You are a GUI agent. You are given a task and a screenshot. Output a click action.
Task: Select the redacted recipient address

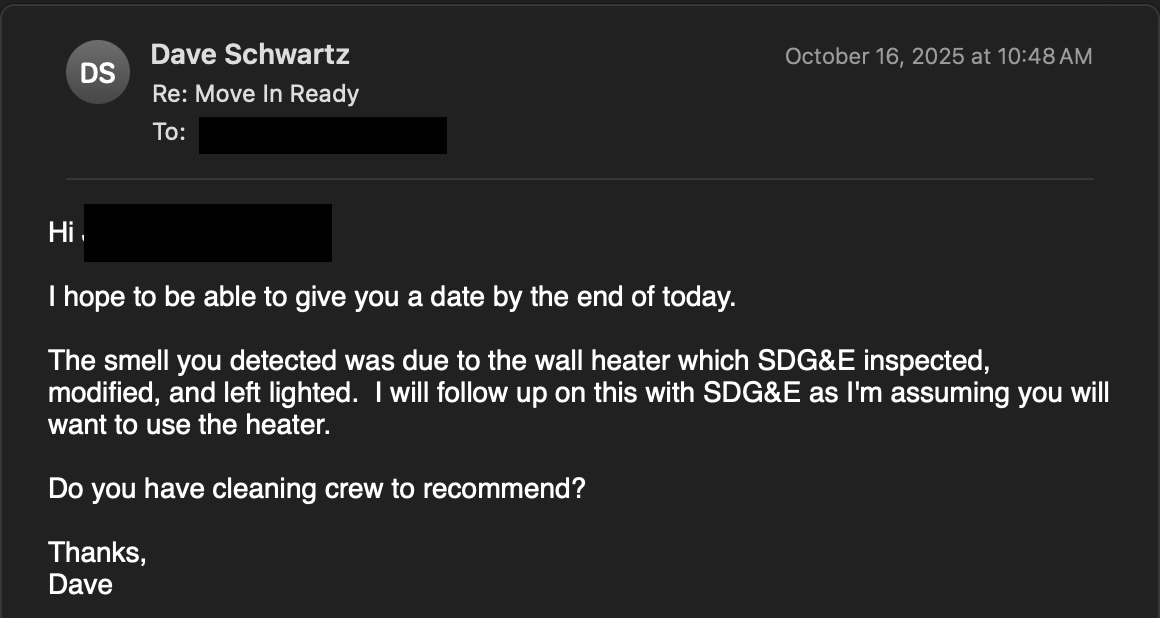point(322,133)
